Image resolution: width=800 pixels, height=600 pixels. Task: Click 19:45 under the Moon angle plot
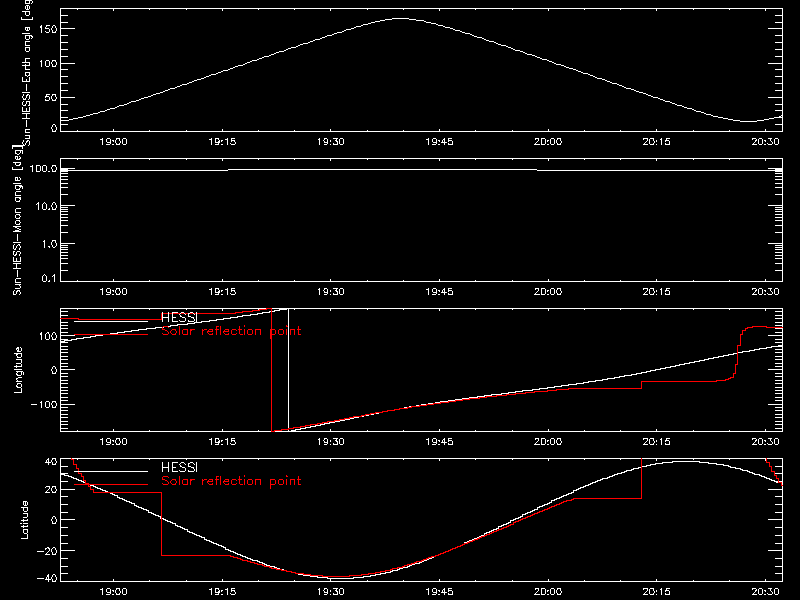pos(439,292)
